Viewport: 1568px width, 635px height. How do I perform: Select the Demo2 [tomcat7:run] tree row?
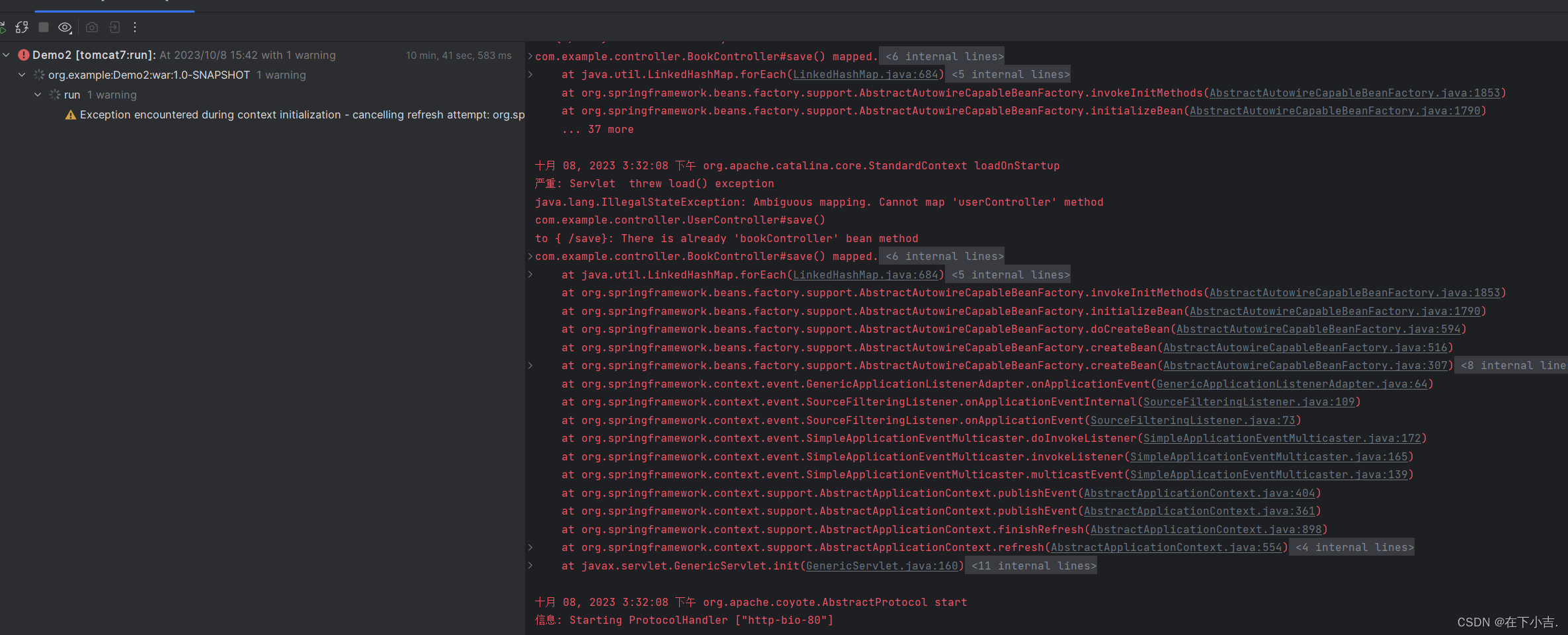(263, 55)
